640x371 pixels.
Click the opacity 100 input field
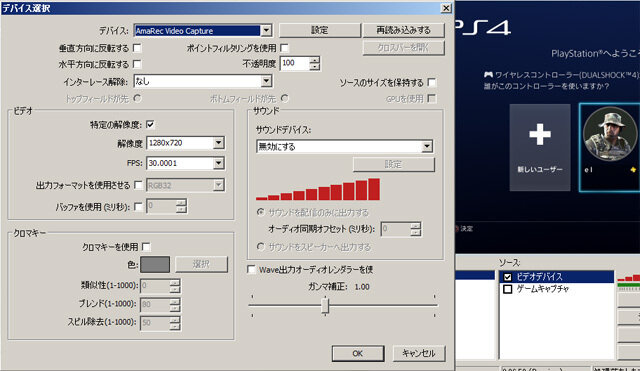tap(295, 63)
